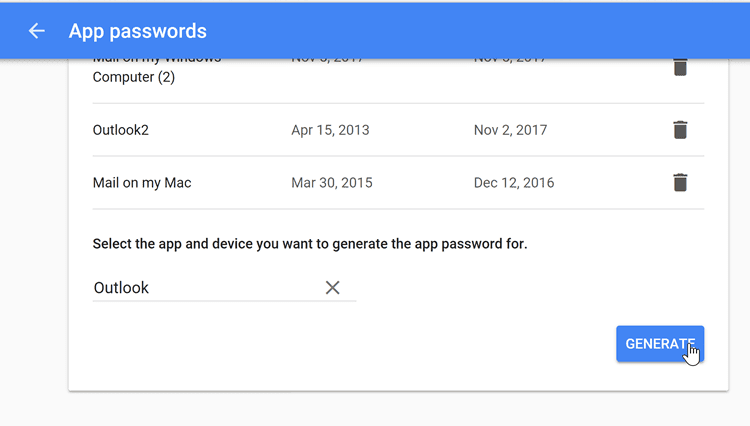Click the GENERATE button
The width and height of the screenshot is (750, 426).
click(x=660, y=344)
